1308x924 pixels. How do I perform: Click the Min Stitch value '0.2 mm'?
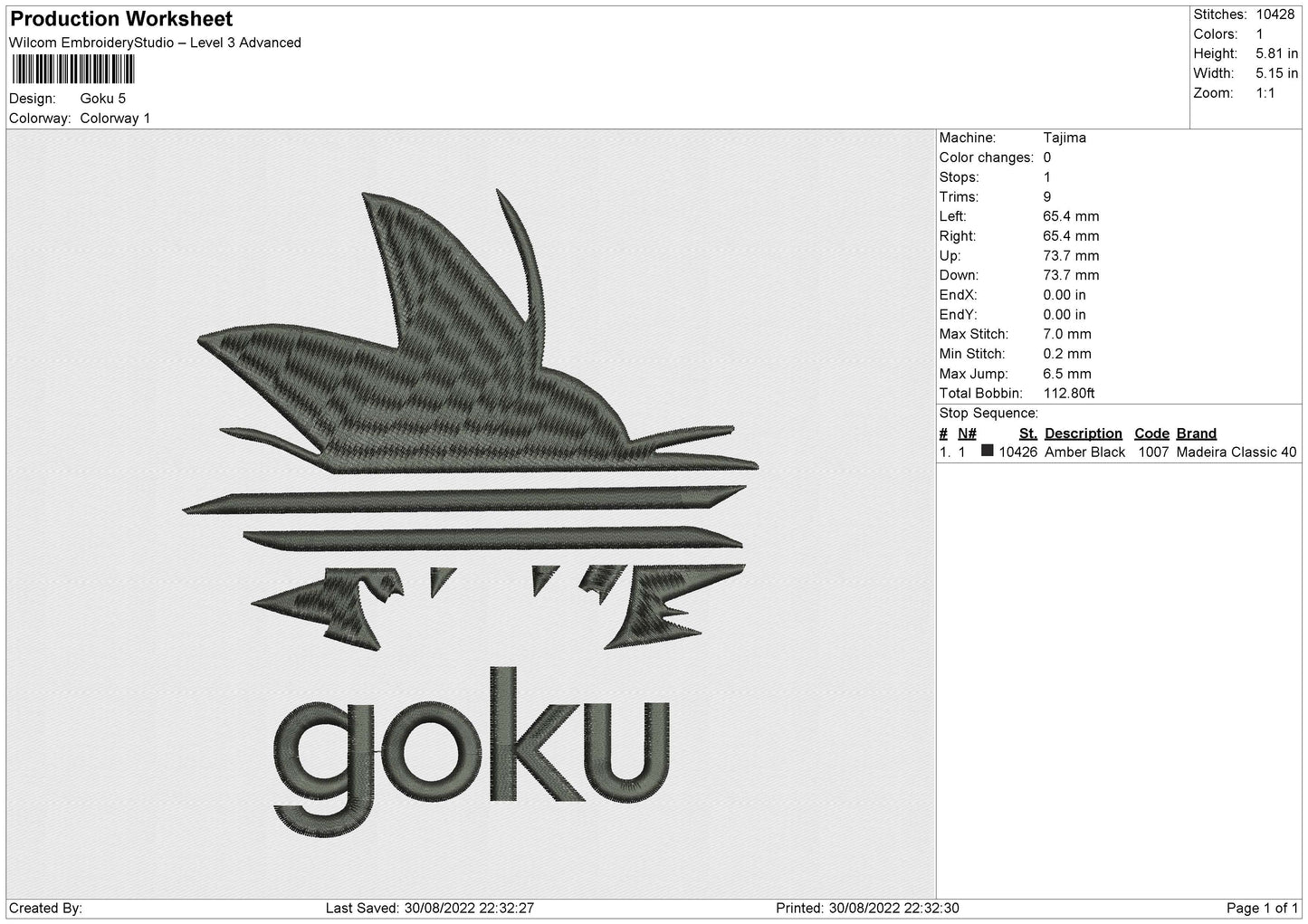coord(1067,354)
